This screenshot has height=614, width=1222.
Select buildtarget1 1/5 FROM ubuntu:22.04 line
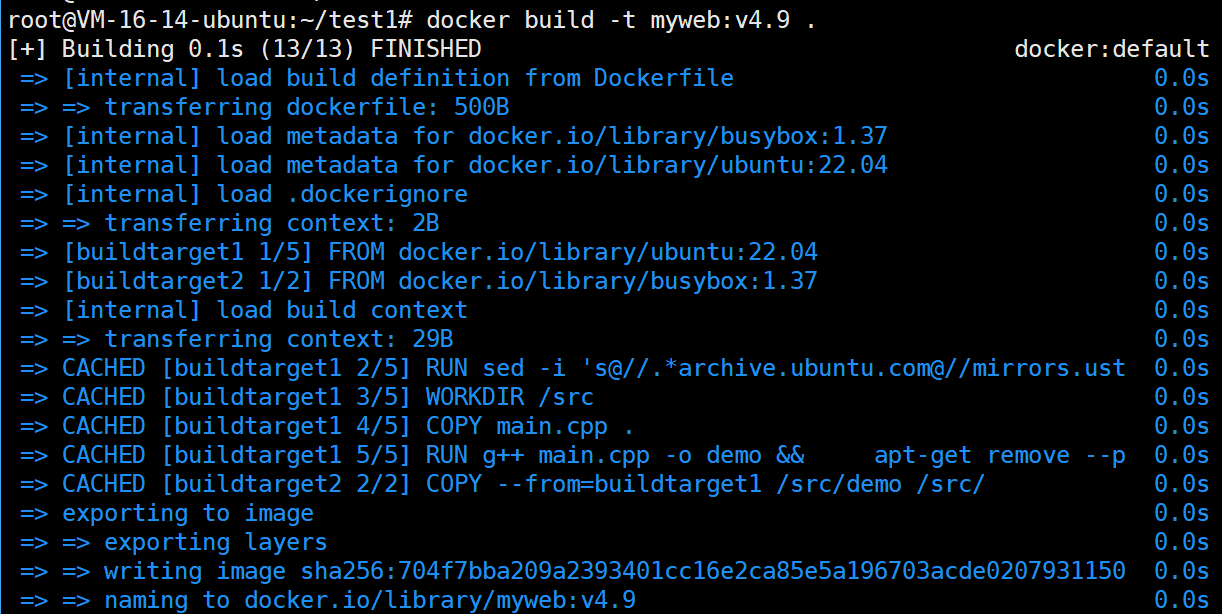tap(419, 252)
